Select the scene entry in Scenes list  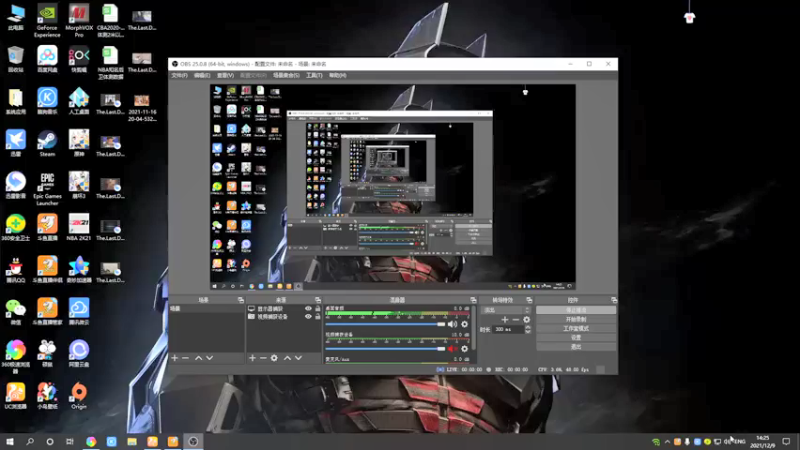tap(207, 309)
